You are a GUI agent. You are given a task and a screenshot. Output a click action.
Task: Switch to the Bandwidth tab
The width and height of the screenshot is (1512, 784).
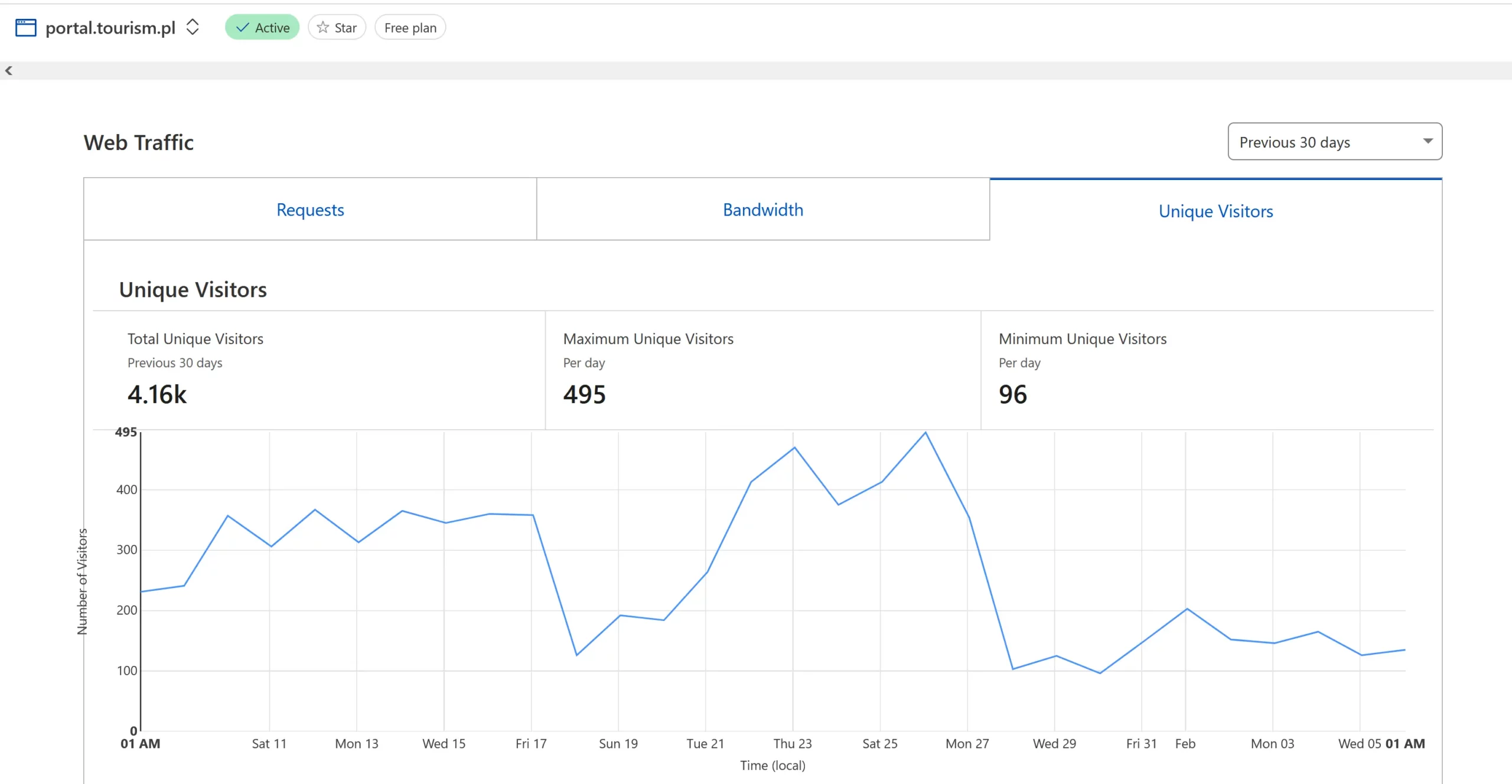[762, 210]
